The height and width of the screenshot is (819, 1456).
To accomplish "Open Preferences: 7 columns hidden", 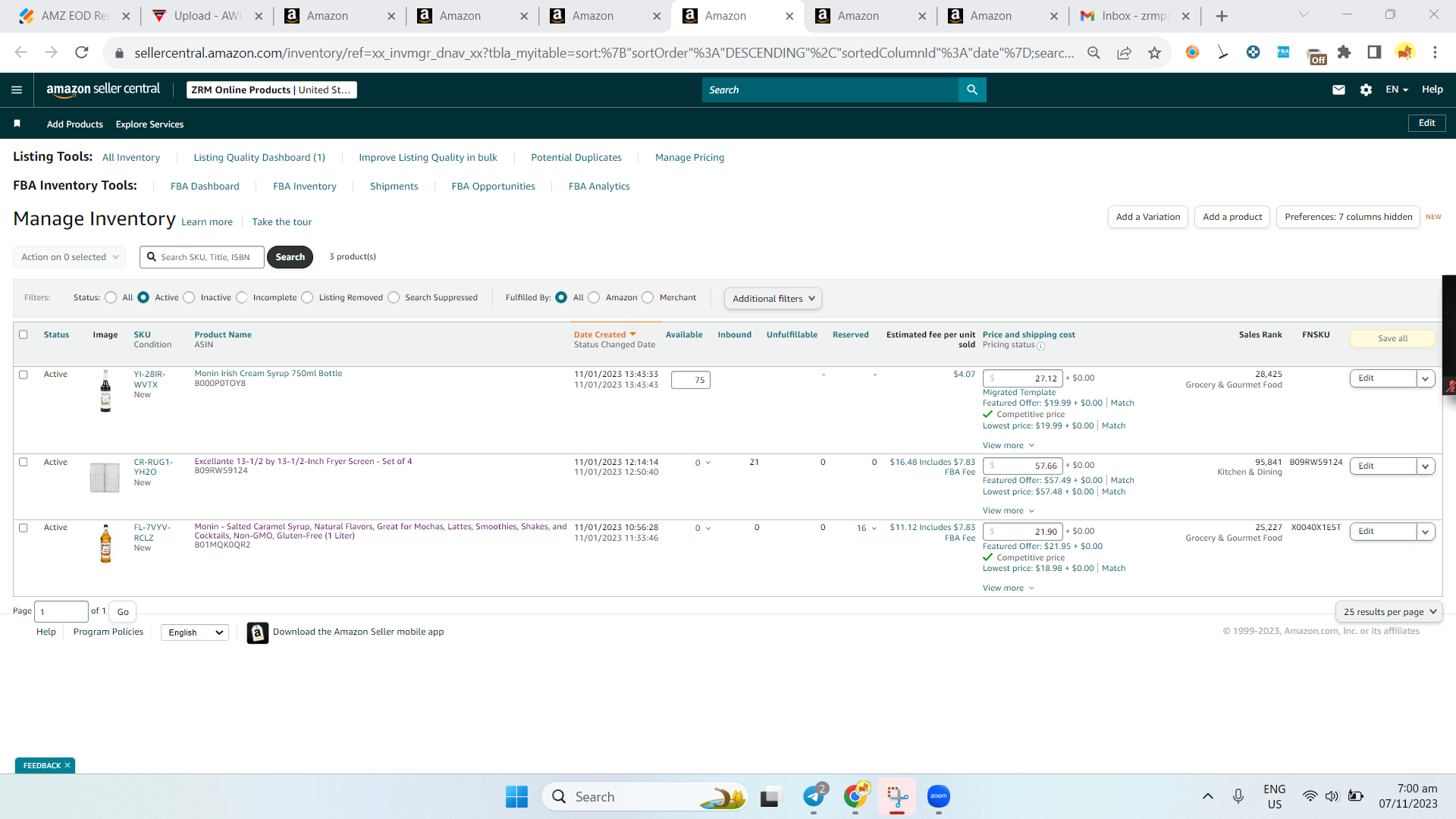I will point(1348,217).
